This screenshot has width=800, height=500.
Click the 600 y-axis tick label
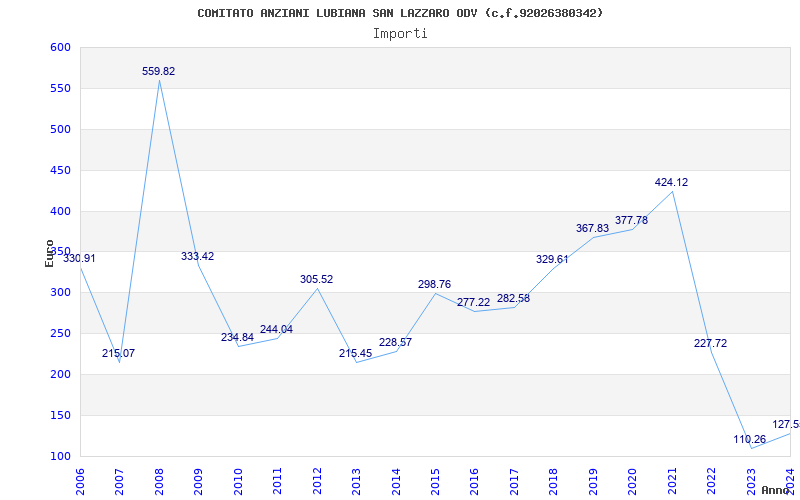coord(60,47)
